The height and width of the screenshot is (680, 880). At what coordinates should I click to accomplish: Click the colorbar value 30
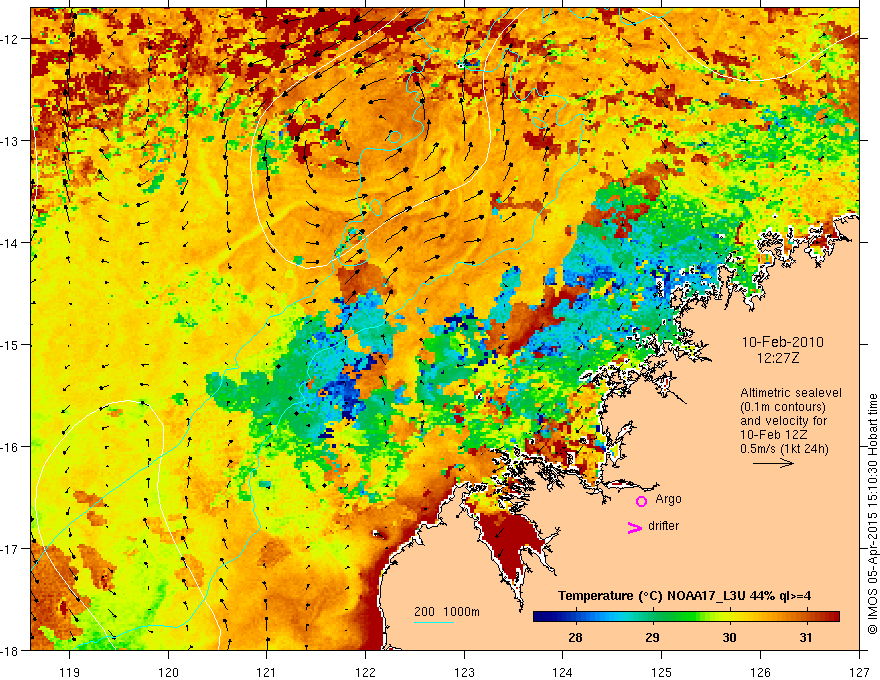pos(728,637)
